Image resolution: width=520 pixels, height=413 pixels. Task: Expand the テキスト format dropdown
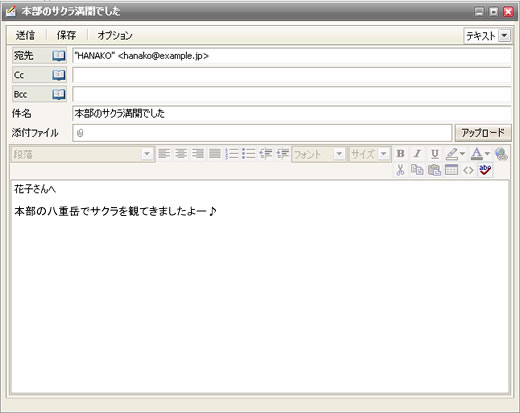pos(504,35)
